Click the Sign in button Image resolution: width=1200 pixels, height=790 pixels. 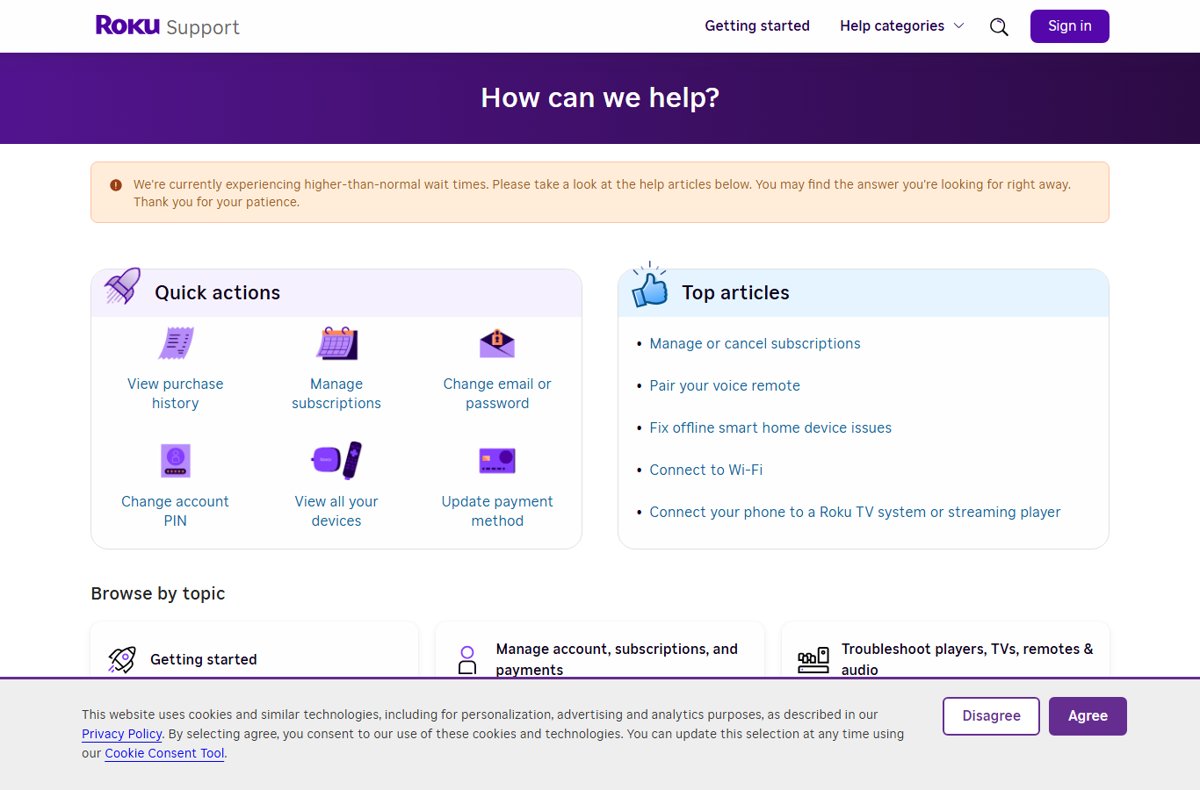1070,26
